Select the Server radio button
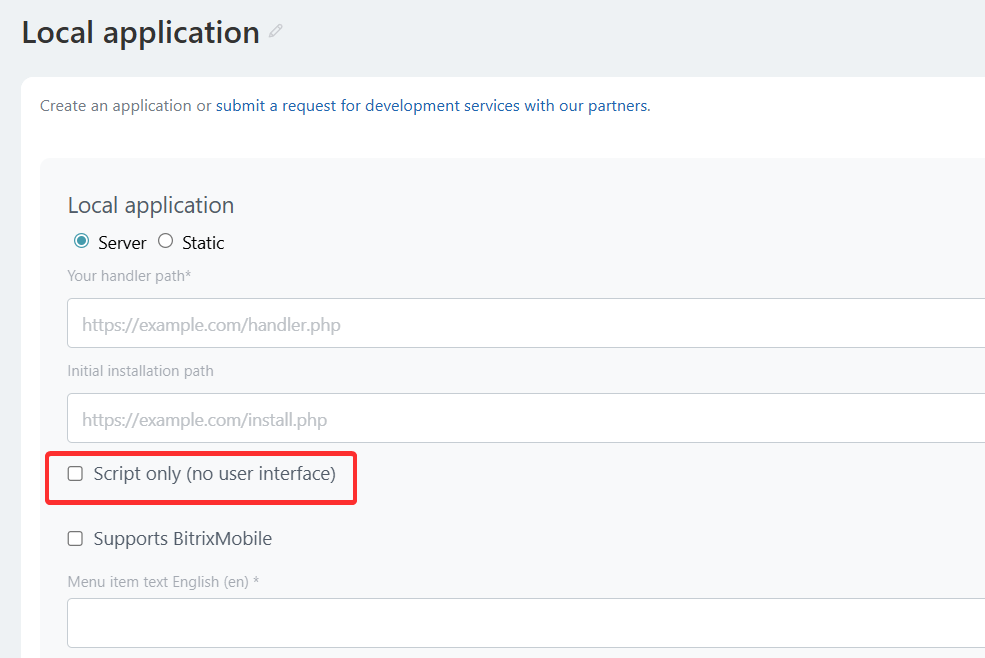The height and width of the screenshot is (658, 985). pyautogui.click(x=81, y=241)
